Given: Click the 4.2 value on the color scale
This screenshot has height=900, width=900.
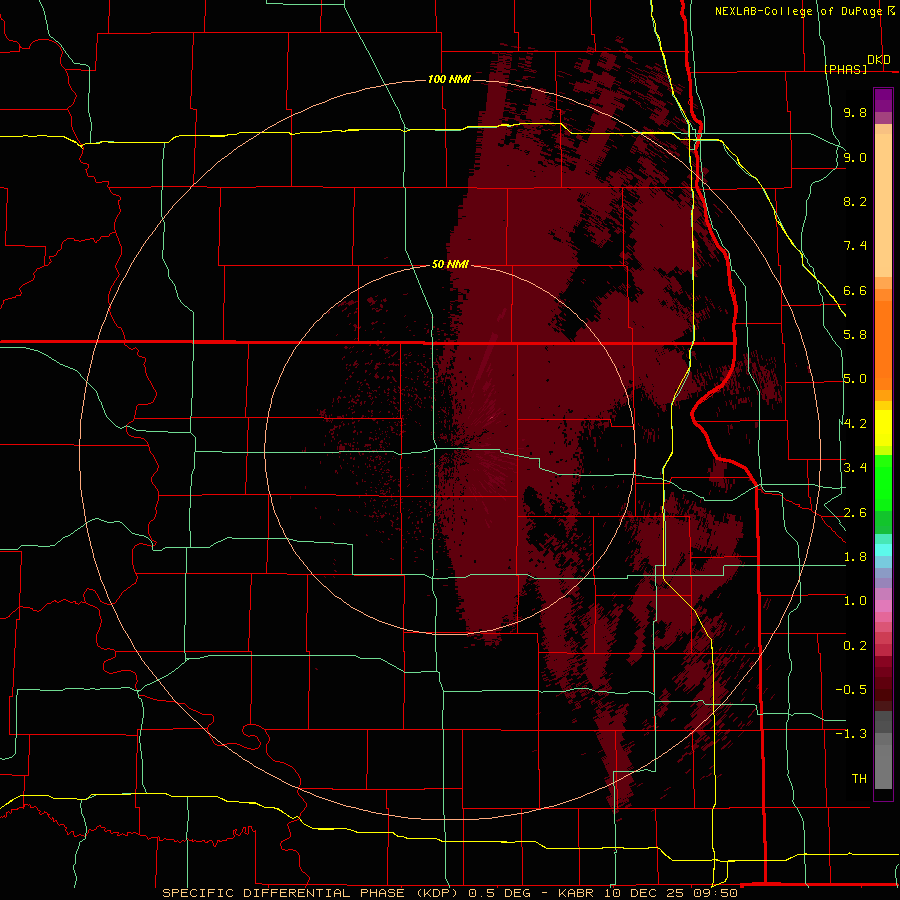Looking at the screenshot, I should click(x=855, y=424).
